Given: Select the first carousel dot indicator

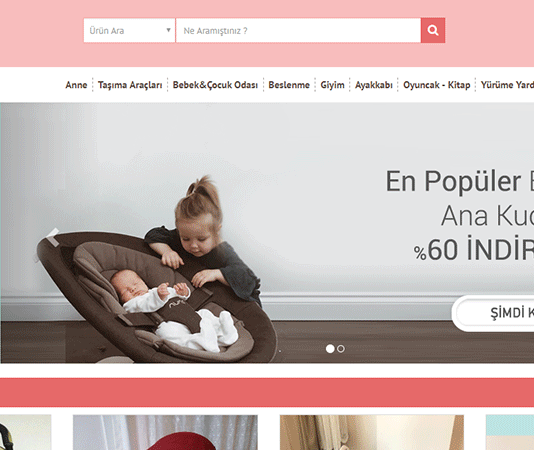Looking at the screenshot, I should click(x=330, y=349).
